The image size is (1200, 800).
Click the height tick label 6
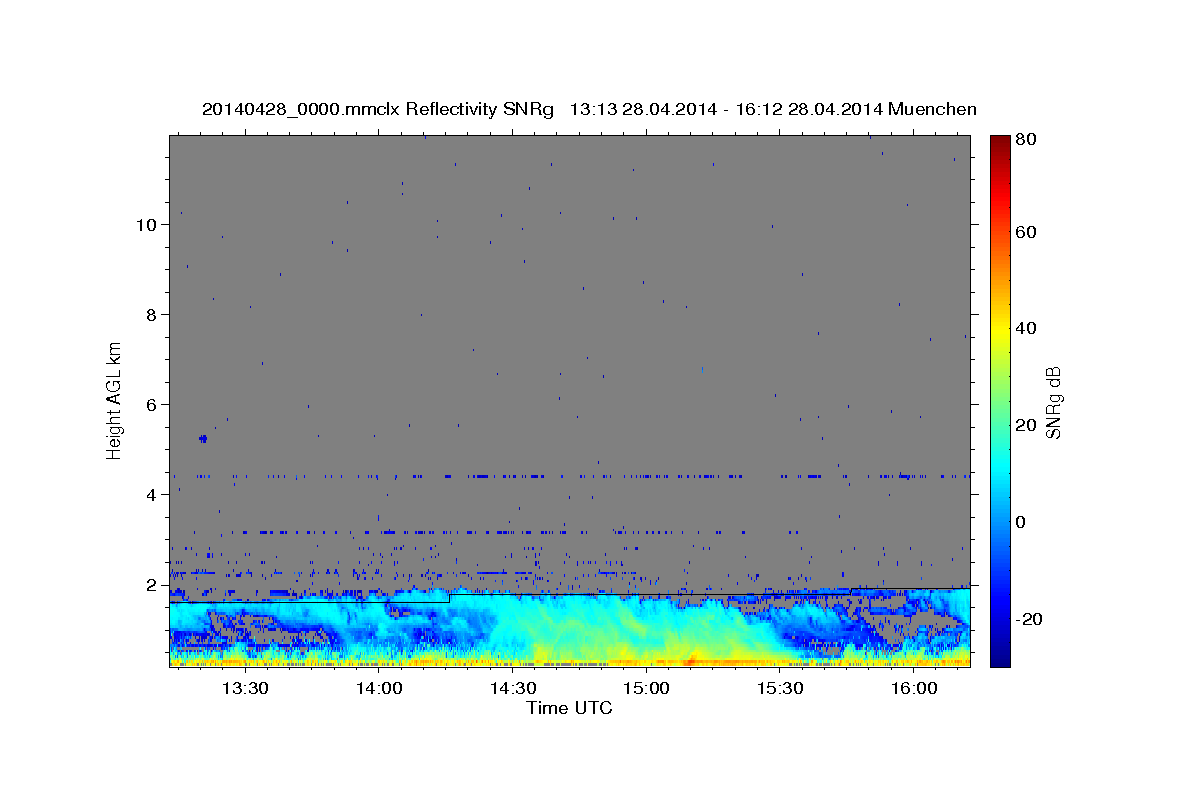tap(151, 405)
